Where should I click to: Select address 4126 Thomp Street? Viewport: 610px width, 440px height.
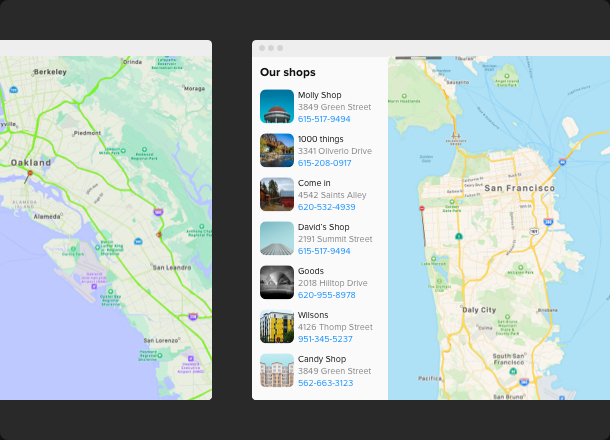pyautogui.click(x=335, y=327)
